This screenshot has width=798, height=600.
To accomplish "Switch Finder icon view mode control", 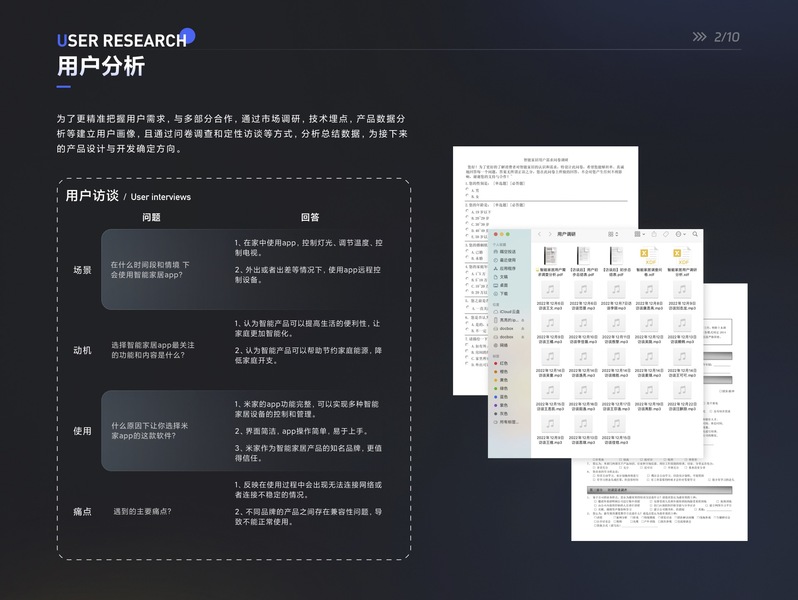I will (x=613, y=234).
